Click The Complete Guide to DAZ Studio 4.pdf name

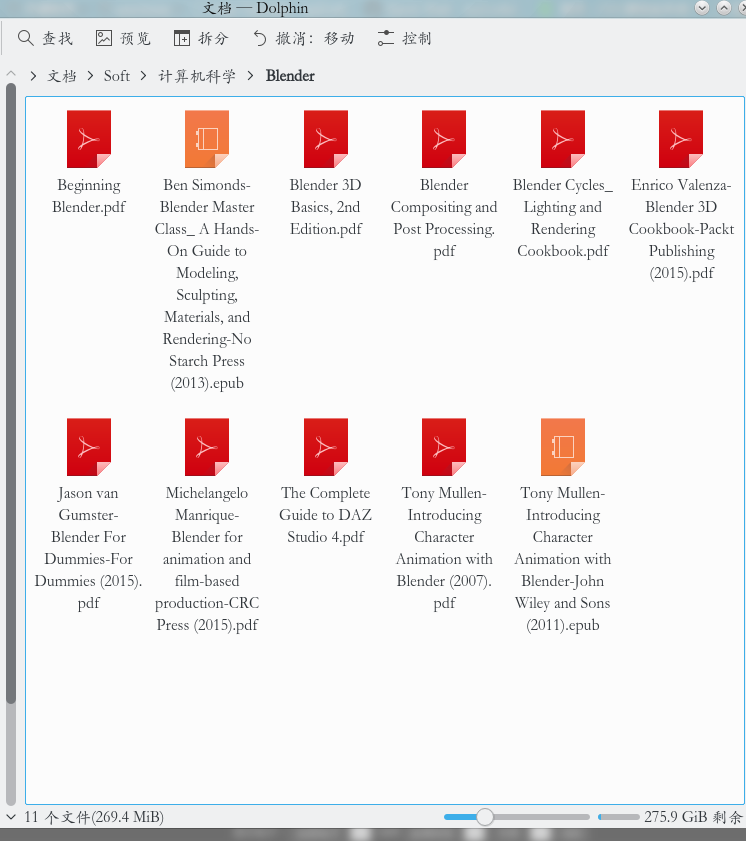(326, 515)
